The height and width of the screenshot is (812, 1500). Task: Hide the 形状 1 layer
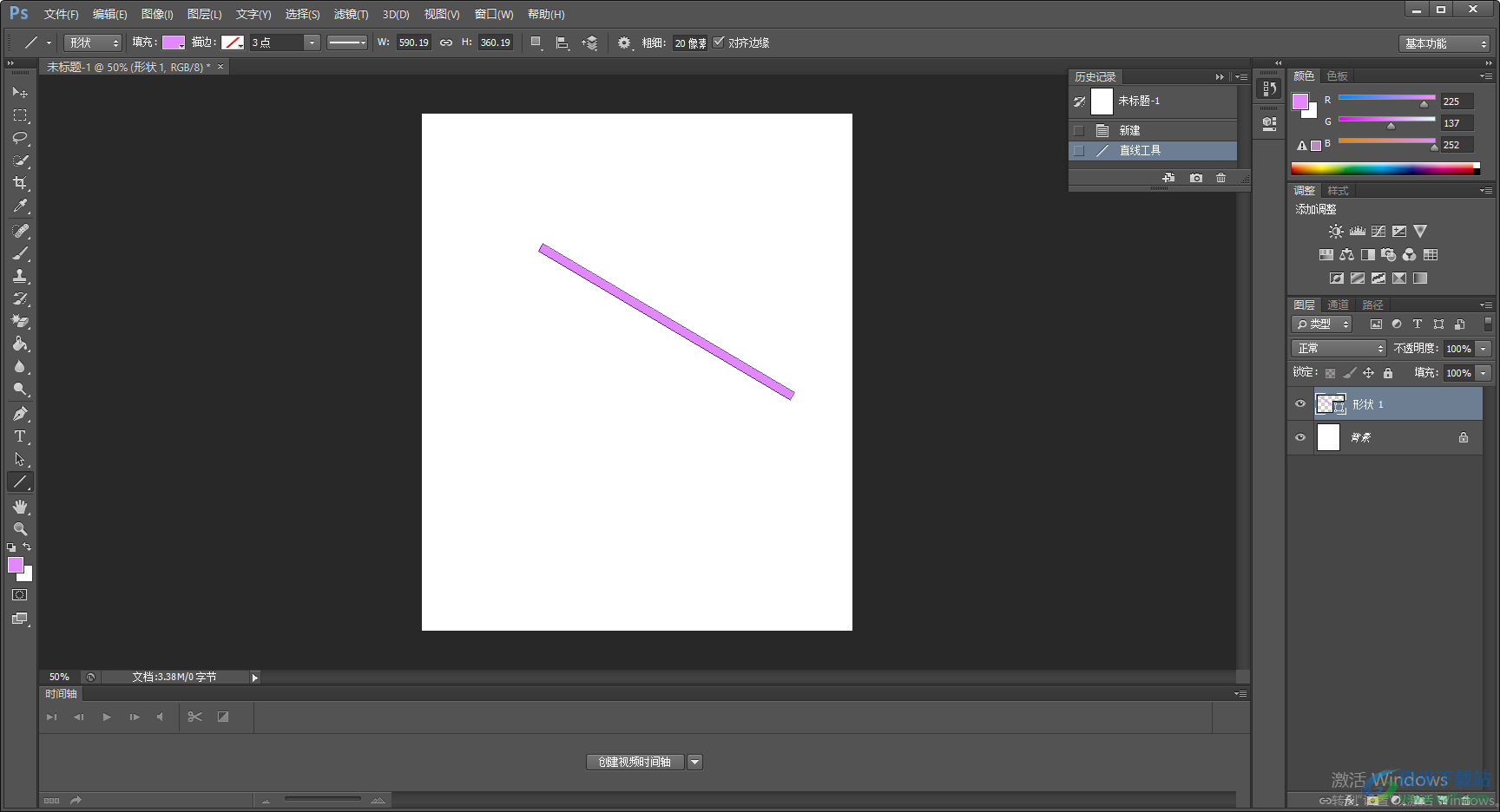1300,403
